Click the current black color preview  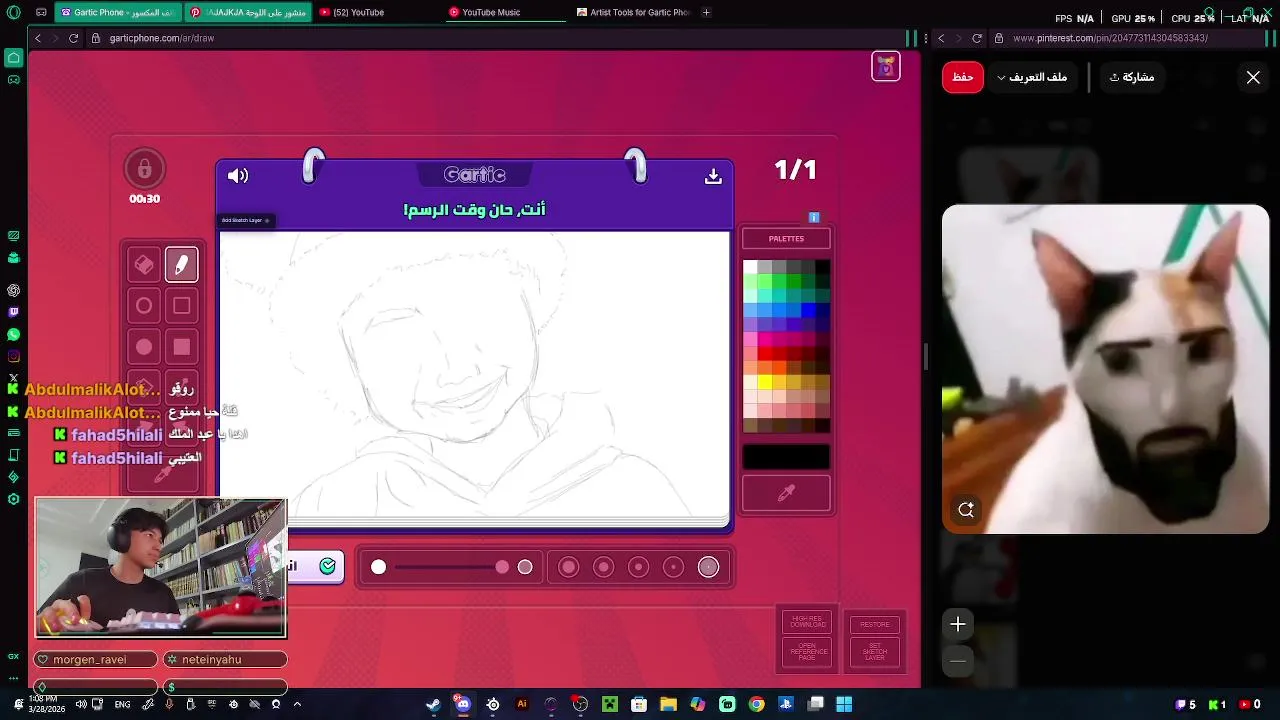(786, 457)
